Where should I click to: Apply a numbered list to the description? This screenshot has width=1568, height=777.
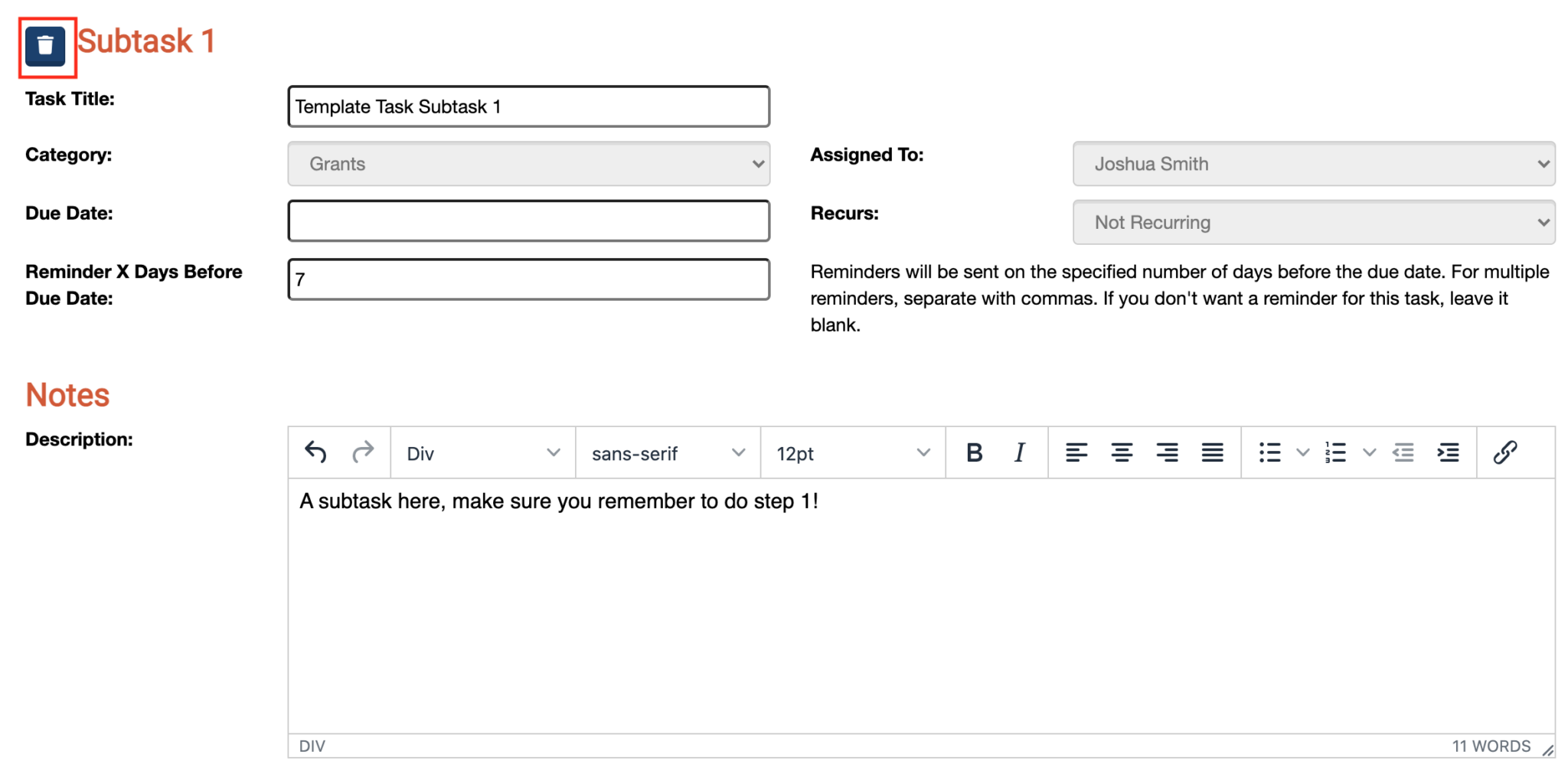tap(1335, 452)
